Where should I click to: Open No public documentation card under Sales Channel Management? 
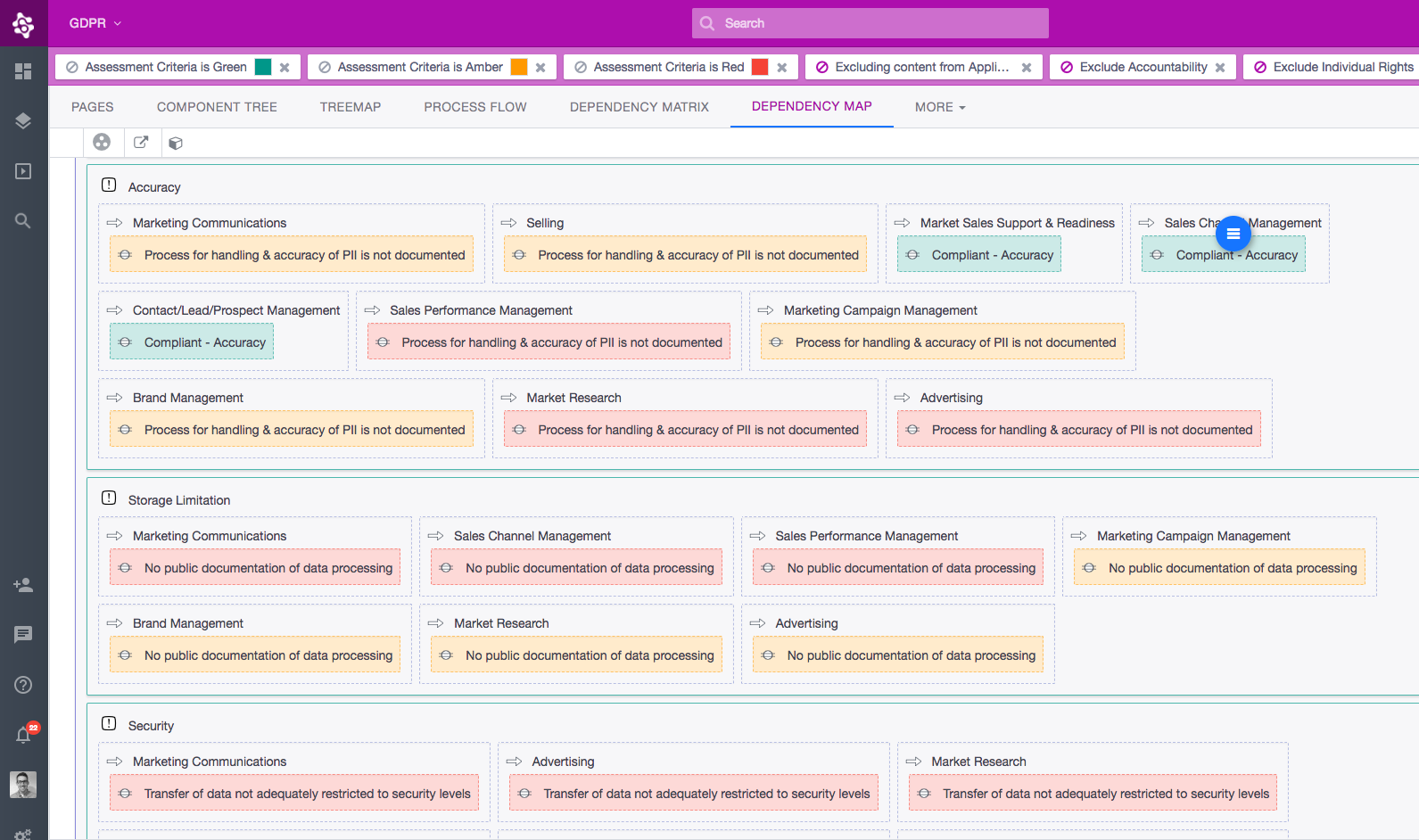pos(576,567)
